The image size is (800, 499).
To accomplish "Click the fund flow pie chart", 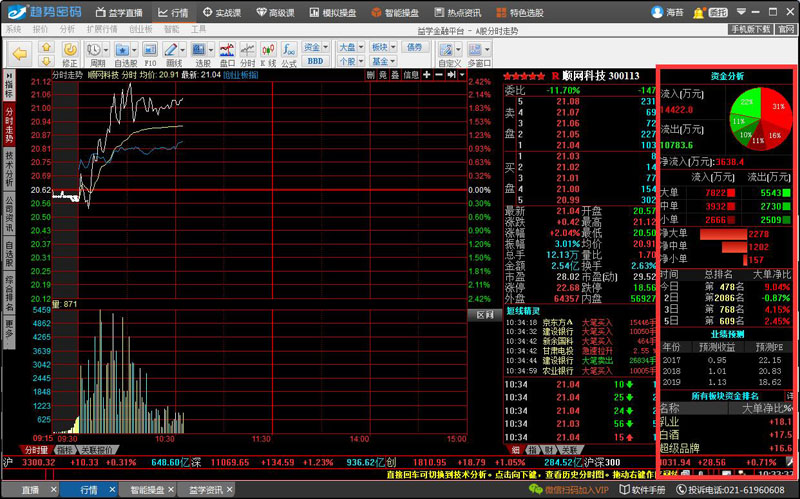I will point(758,118).
